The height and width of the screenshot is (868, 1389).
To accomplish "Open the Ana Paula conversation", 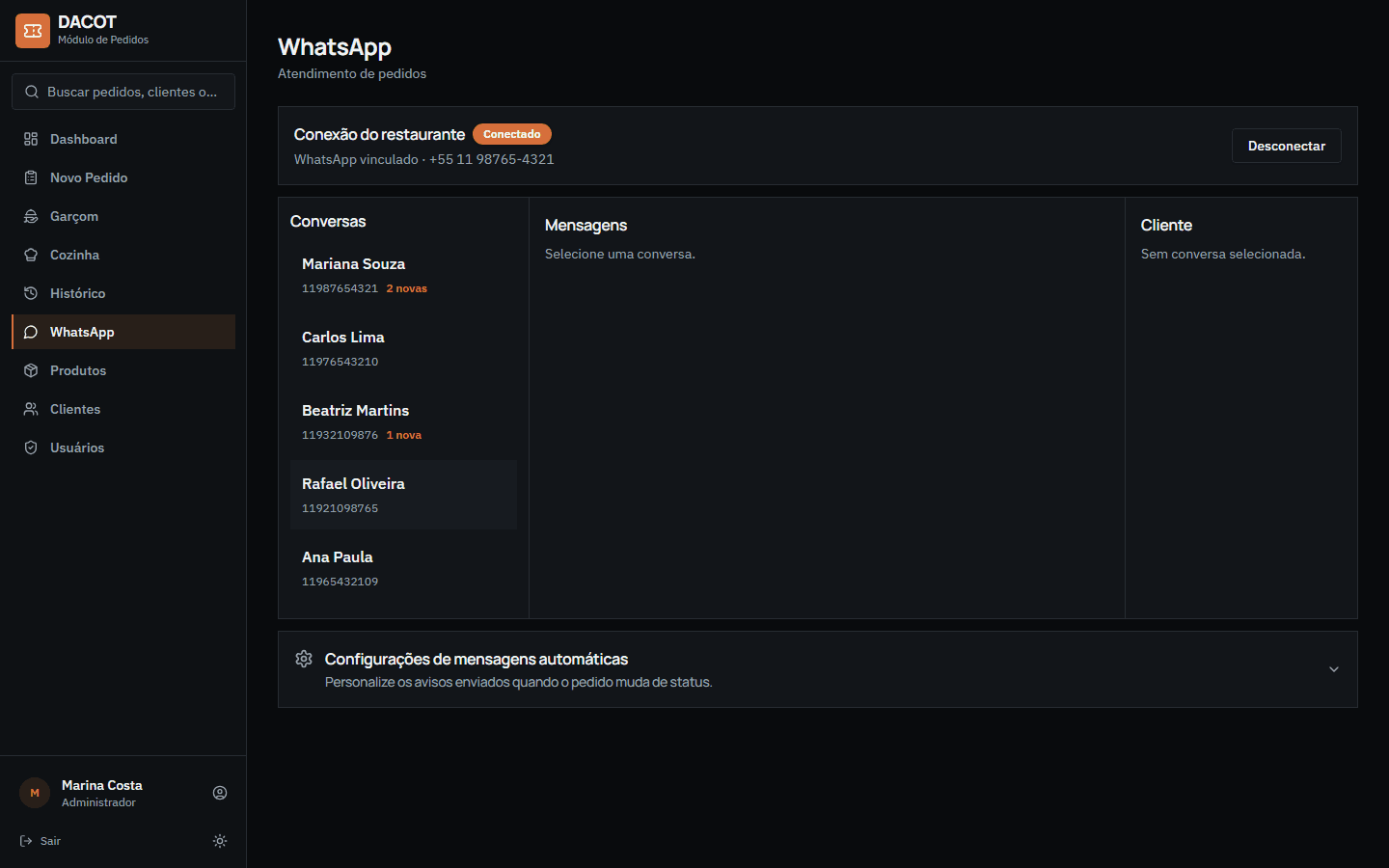I will tap(403, 568).
